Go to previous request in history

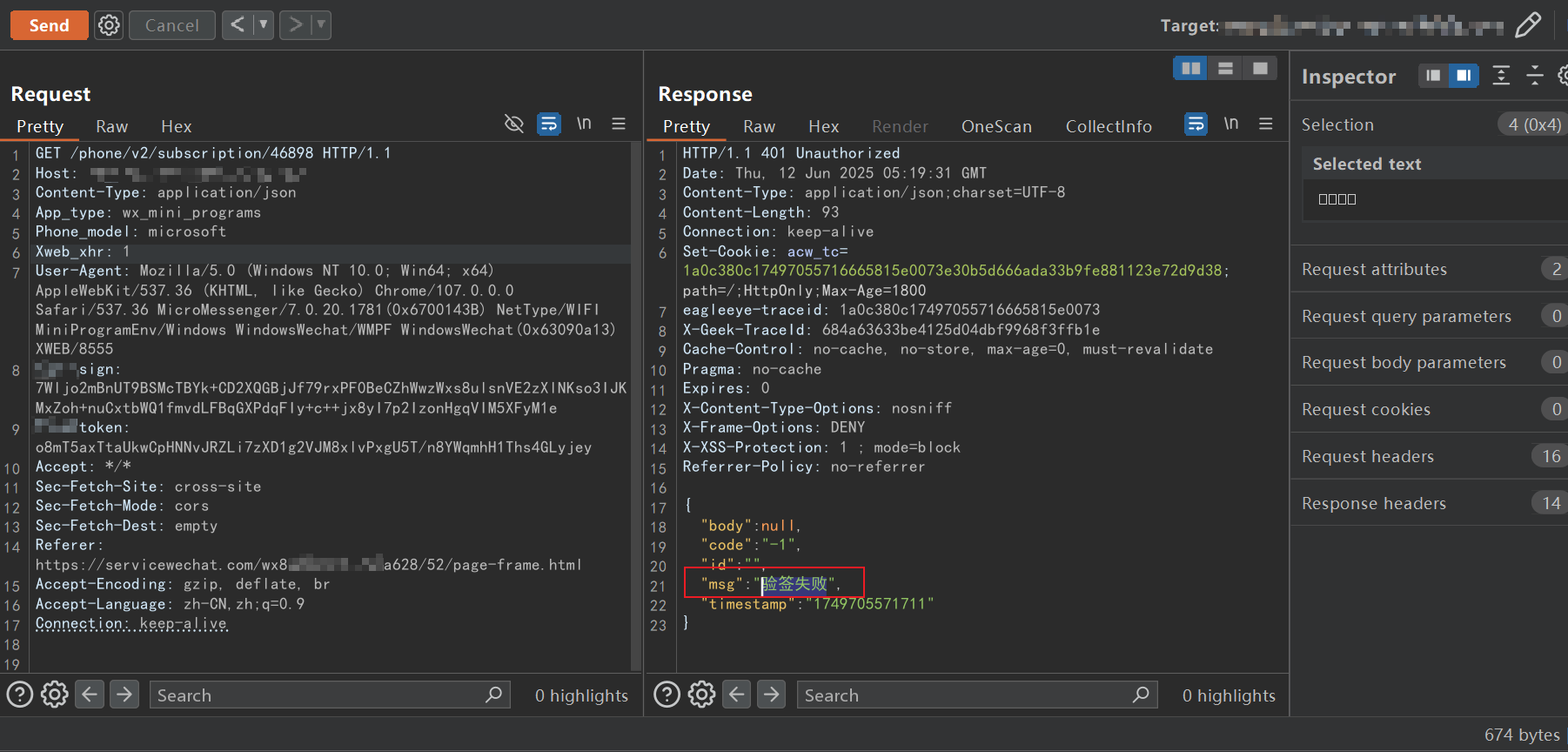click(237, 24)
